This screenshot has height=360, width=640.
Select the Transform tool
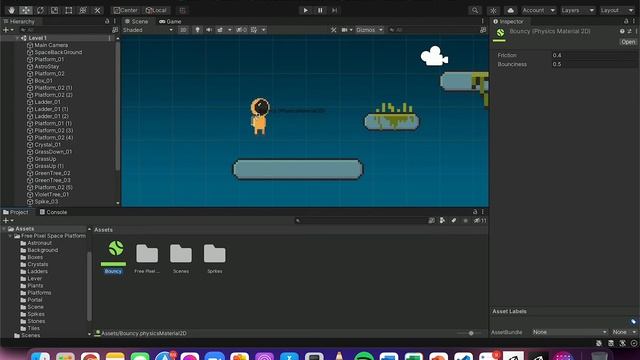pyautogui.click(x=83, y=10)
